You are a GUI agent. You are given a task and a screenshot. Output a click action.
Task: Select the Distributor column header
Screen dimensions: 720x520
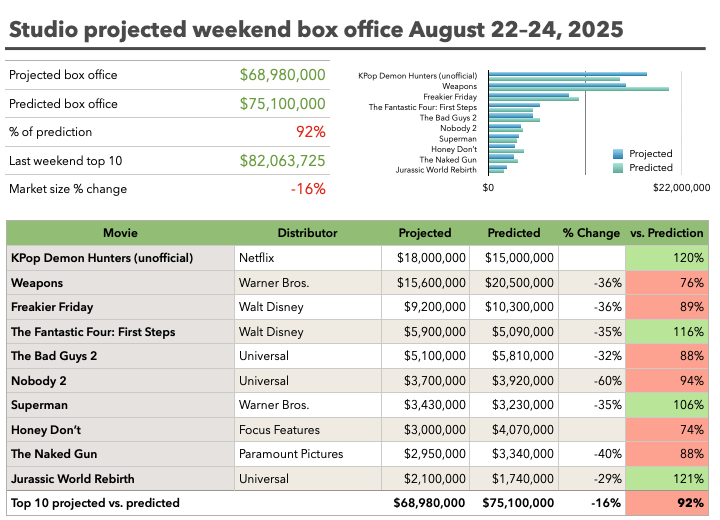307,233
